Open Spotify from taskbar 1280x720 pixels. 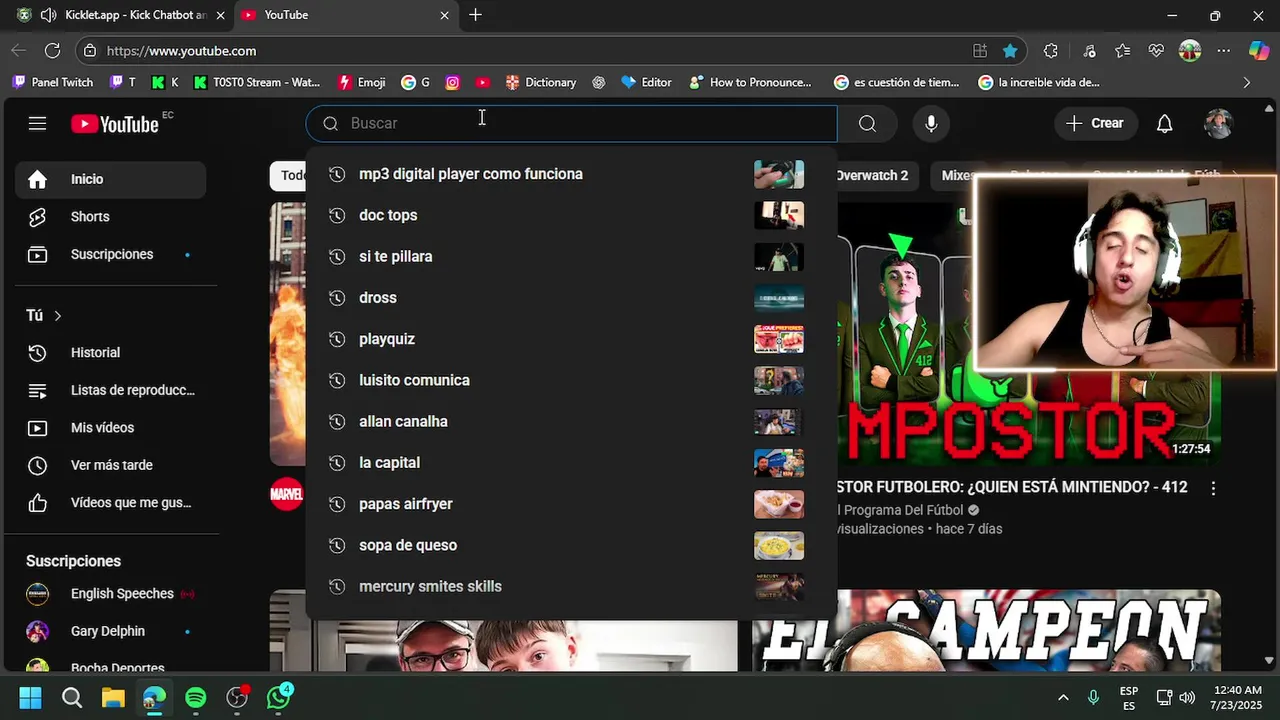(195, 697)
